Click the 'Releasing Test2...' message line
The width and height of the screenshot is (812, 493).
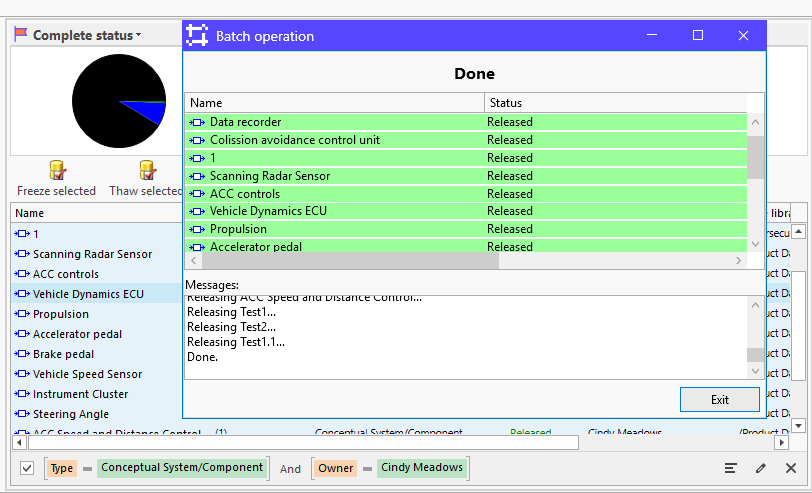click(x=231, y=327)
